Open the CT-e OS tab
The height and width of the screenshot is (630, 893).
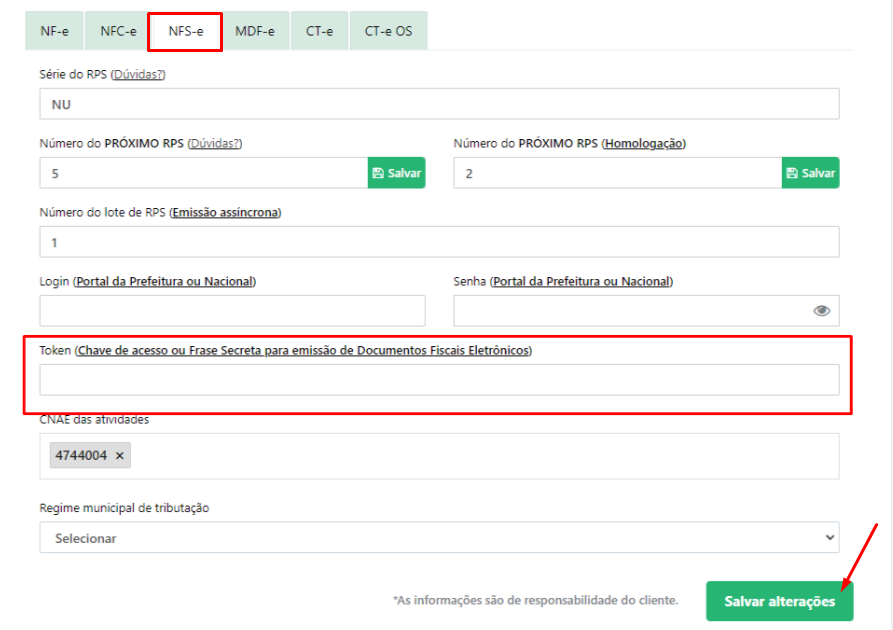click(388, 31)
